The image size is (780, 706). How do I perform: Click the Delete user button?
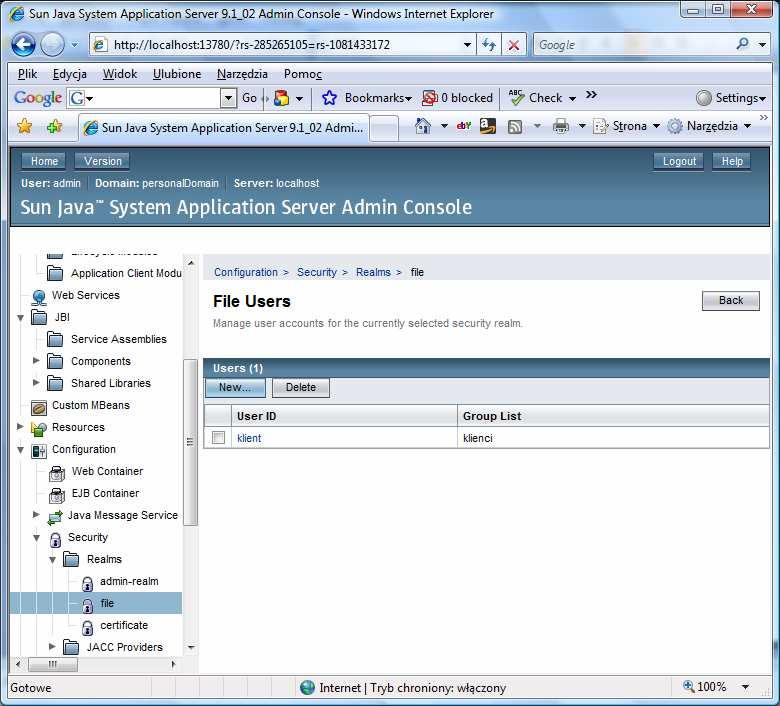click(301, 388)
